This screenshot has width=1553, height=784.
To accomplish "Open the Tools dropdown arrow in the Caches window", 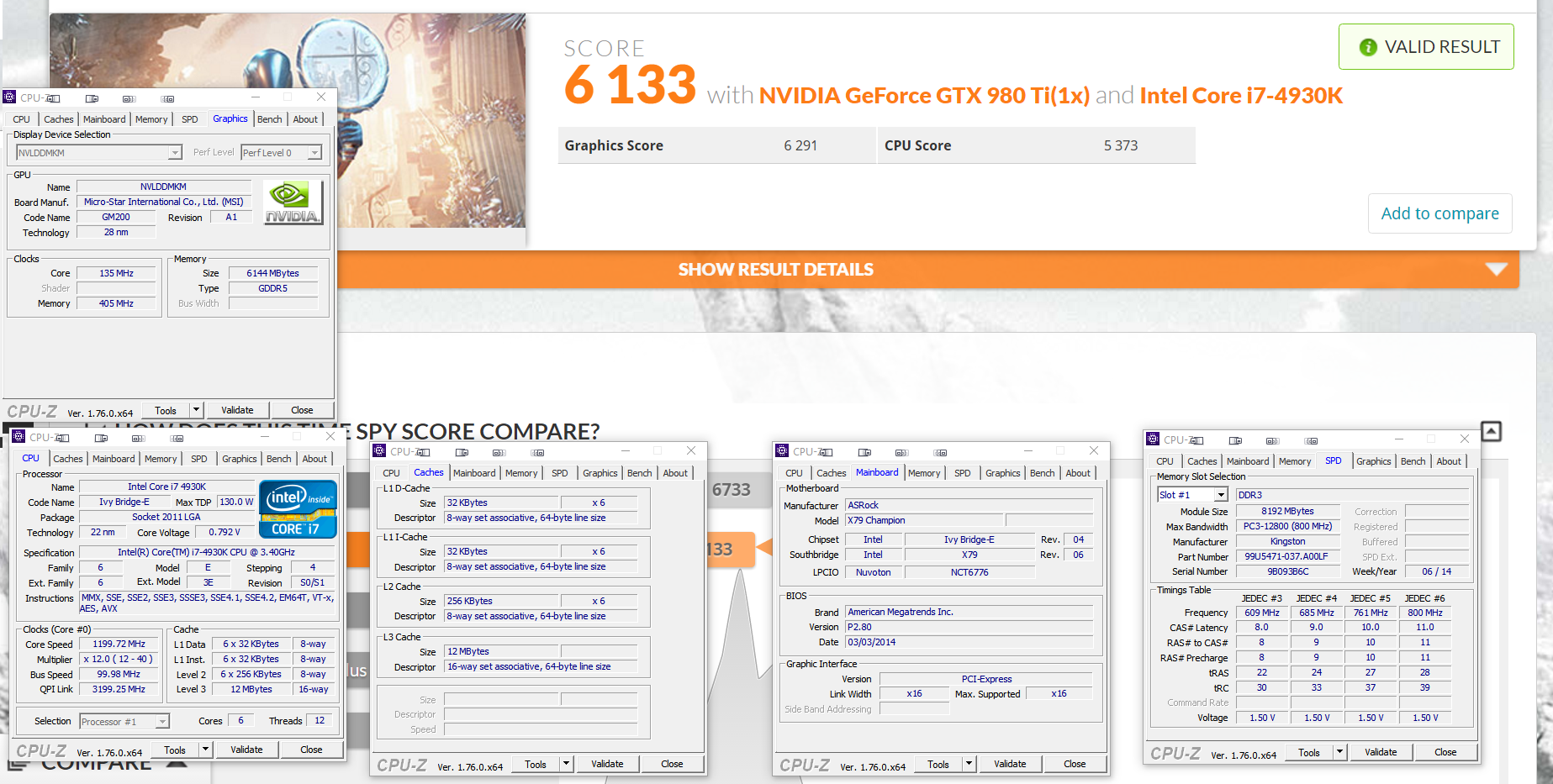I will [567, 764].
